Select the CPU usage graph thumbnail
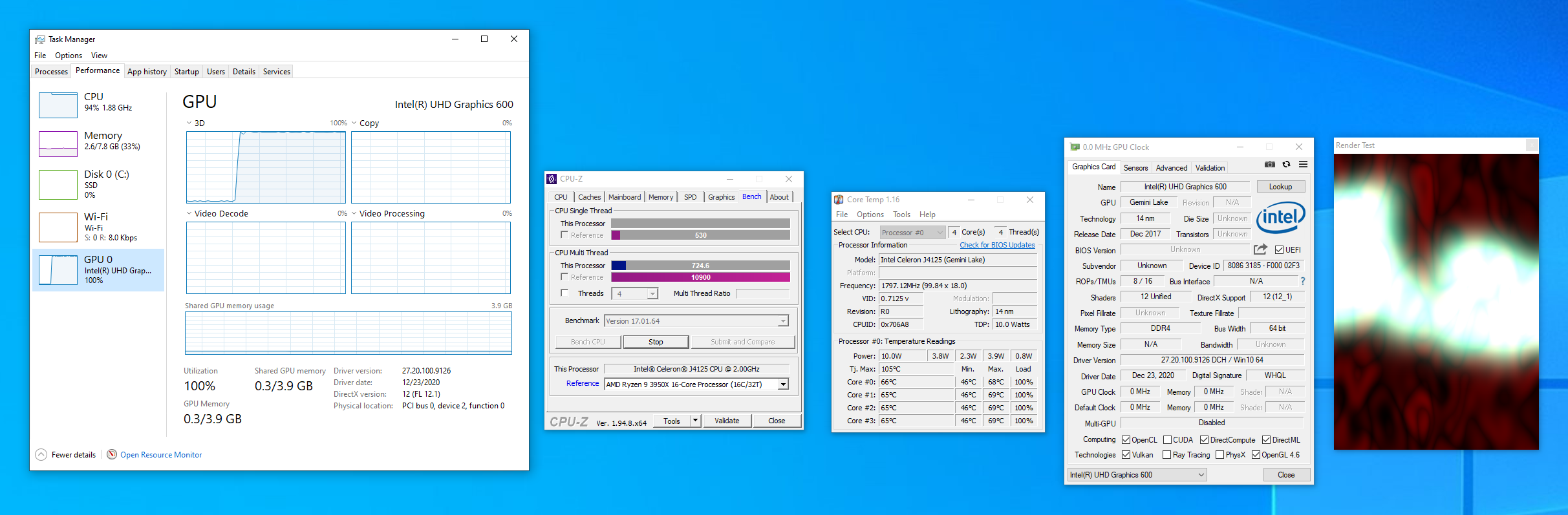 click(58, 105)
